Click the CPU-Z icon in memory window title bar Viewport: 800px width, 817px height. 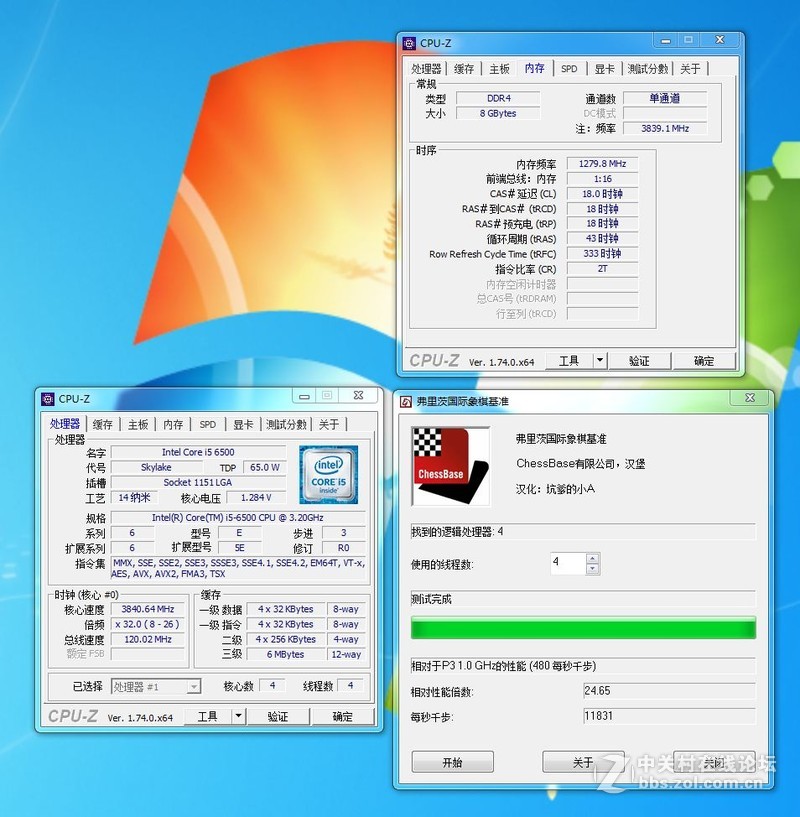click(409, 43)
